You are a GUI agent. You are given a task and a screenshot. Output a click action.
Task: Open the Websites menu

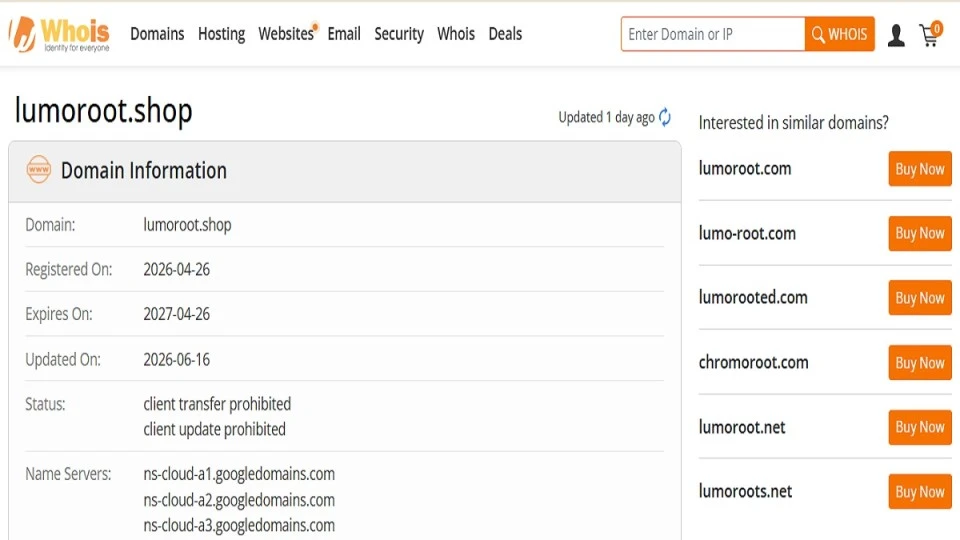[x=286, y=34]
